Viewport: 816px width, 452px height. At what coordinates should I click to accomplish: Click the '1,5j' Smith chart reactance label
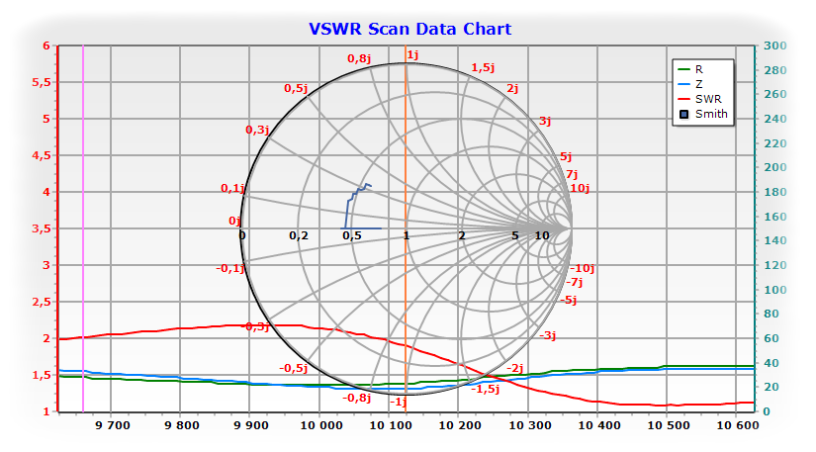point(483,68)
